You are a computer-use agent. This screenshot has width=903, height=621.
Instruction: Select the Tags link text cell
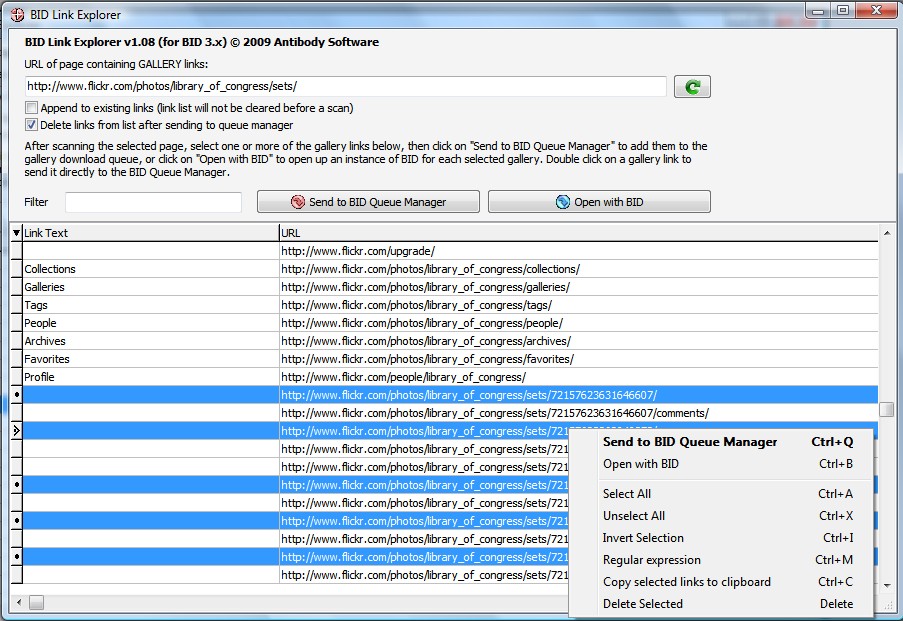[151, 305]
